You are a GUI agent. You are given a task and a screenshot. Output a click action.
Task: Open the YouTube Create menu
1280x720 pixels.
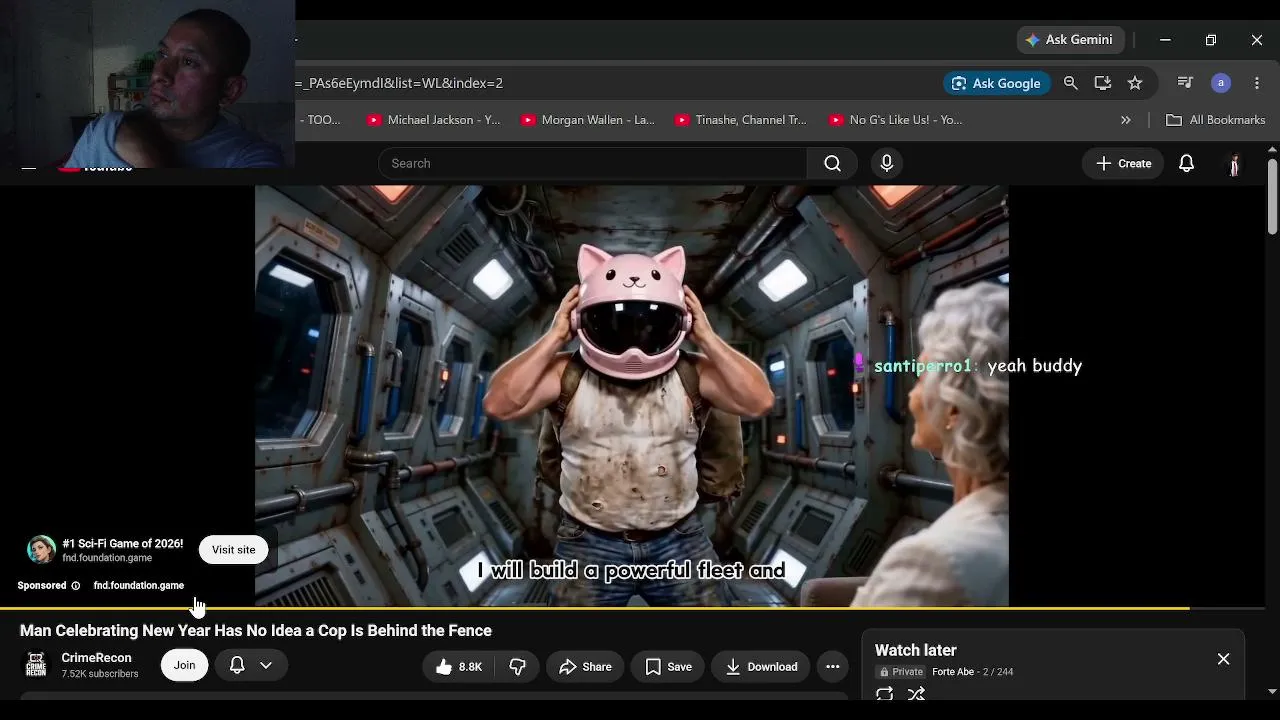(1124, 163)
